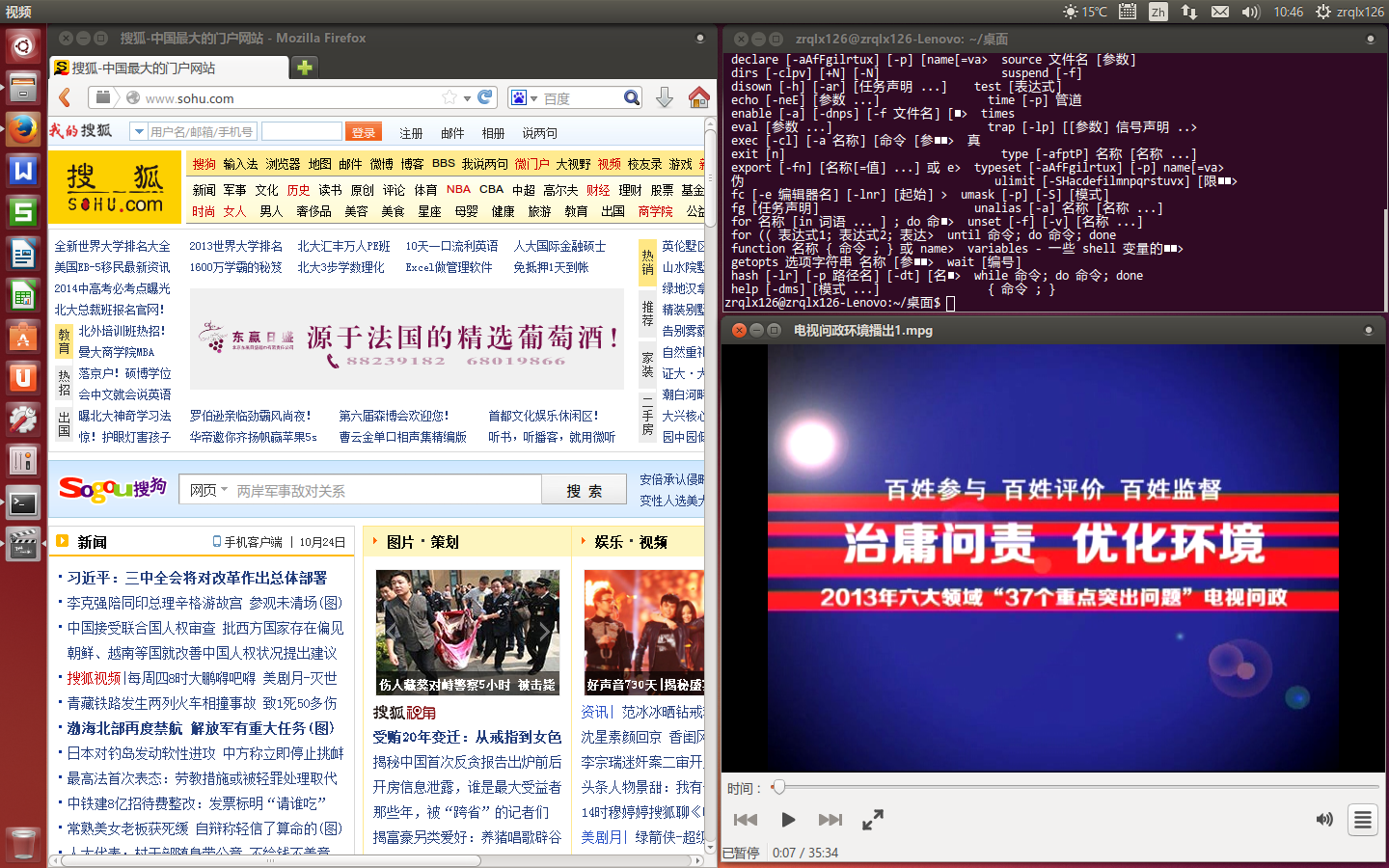Viewport: 1389px width, 868px height.
Task: Skip to next chapter in video player
Action: tap(831, 820)
